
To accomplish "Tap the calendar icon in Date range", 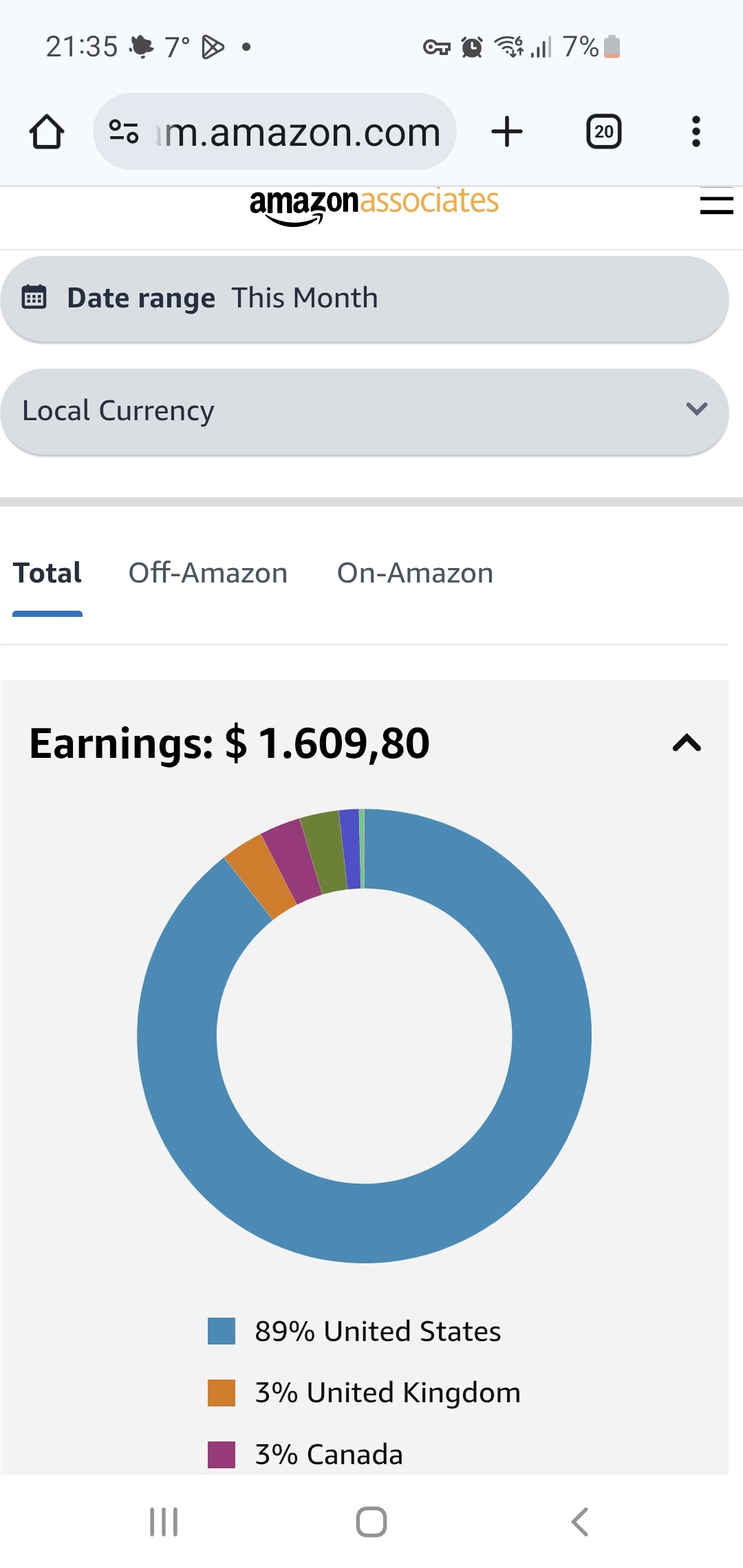I will pyautogui.click(x=34, y=298).
